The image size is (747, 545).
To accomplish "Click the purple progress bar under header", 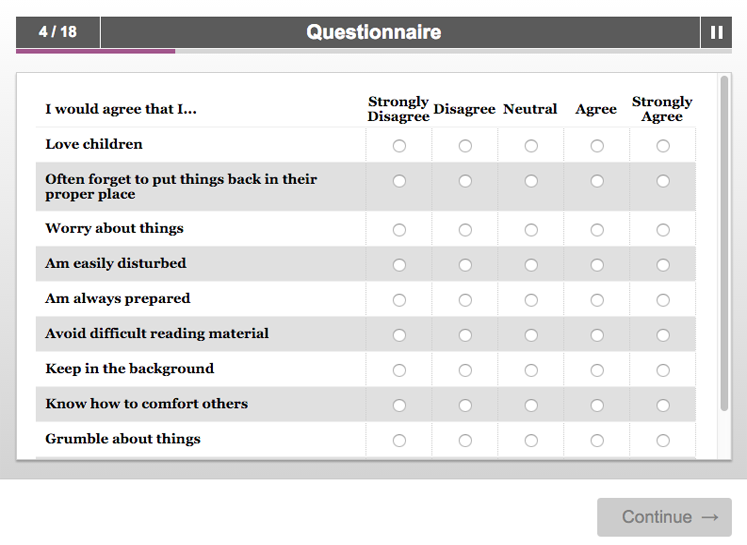I will point(95,51).
